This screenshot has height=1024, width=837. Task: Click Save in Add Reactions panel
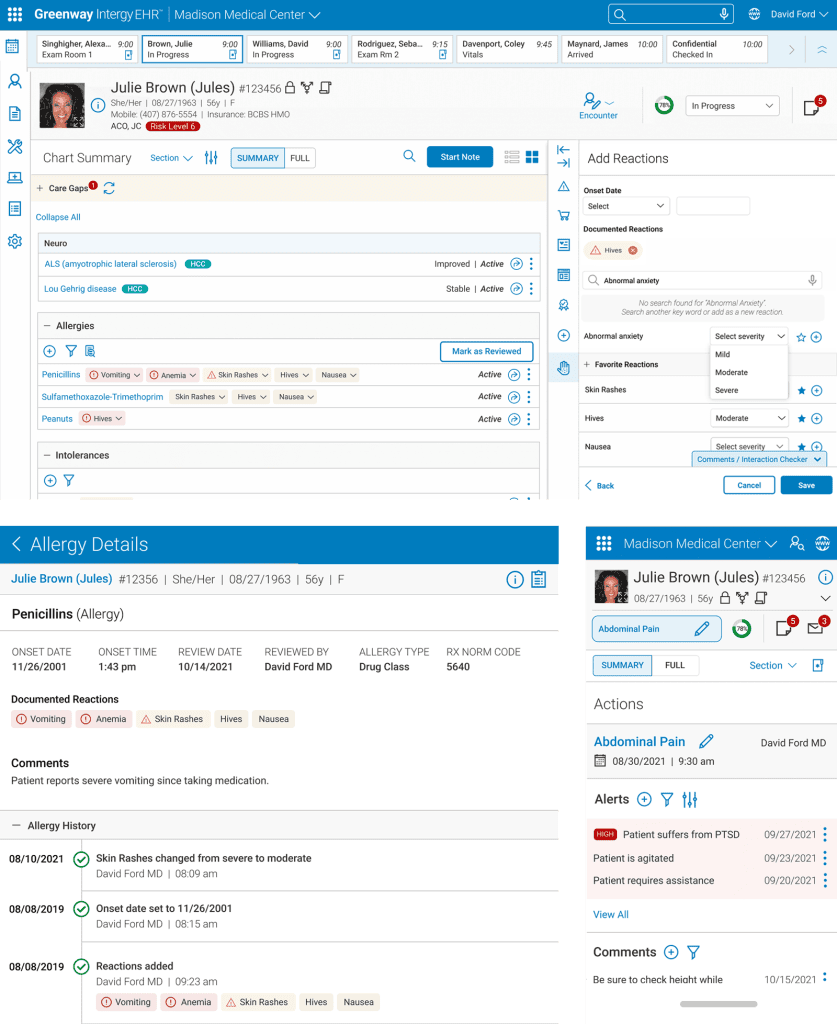(806, 485)
